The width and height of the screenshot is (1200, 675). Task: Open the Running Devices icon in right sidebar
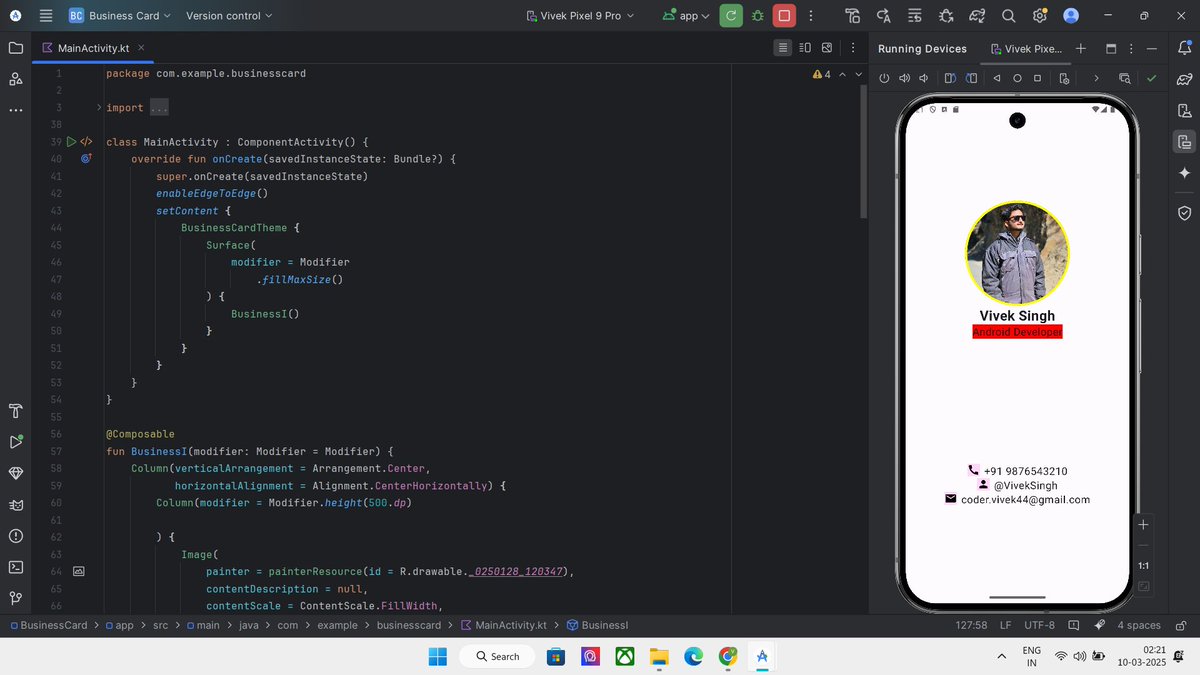click(x=1185, y=141)
